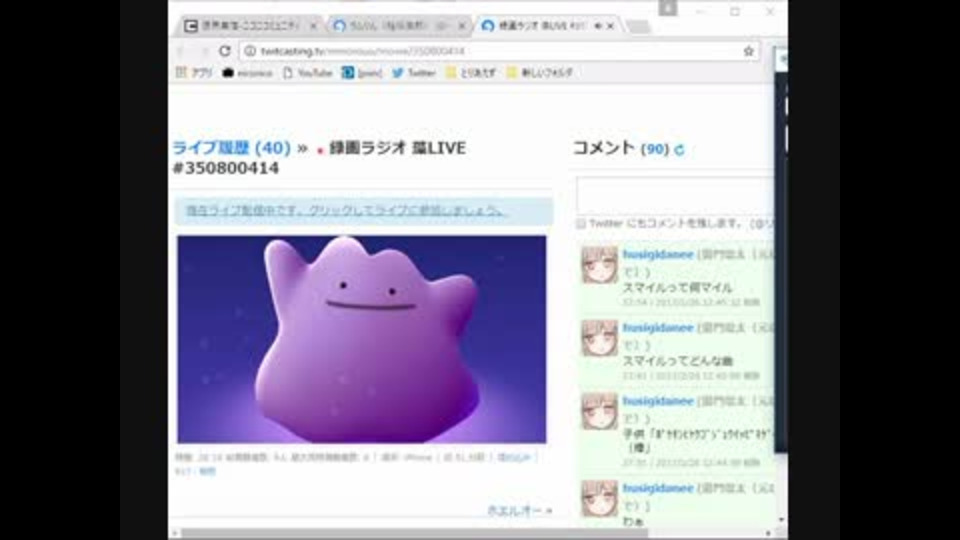This screenshot has height=540, width=960.
Task: Focus the twitcasting.tv address bar
Action: pyautogui.click(x=499, y=51)
